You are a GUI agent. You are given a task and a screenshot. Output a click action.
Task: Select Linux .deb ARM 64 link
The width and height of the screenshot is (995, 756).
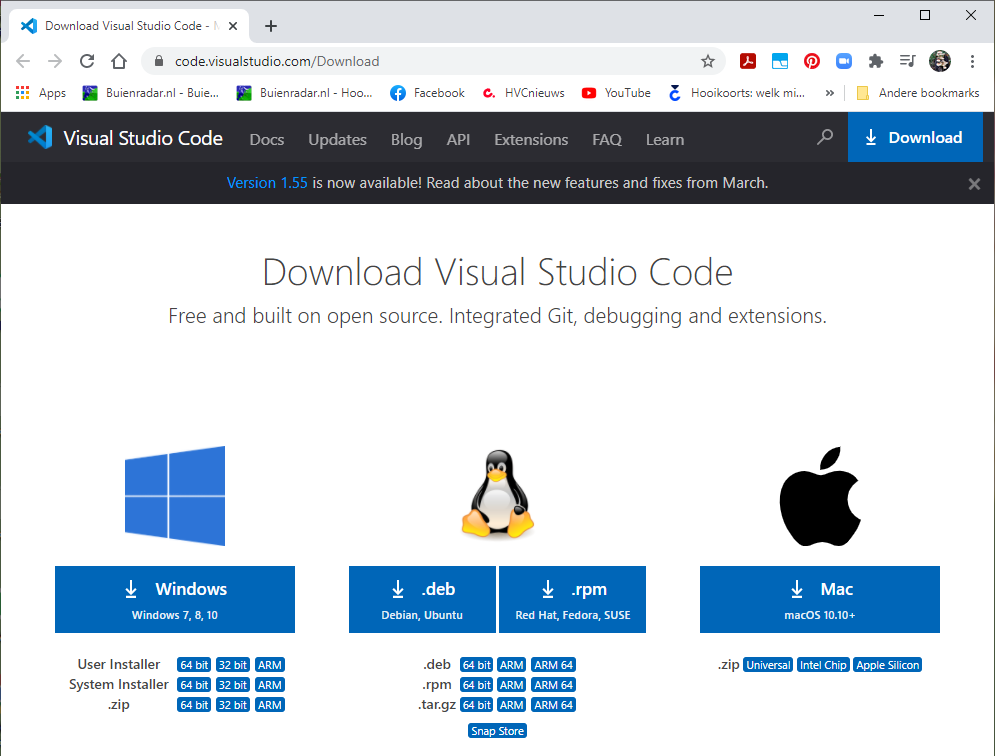(x=553, y=665)
